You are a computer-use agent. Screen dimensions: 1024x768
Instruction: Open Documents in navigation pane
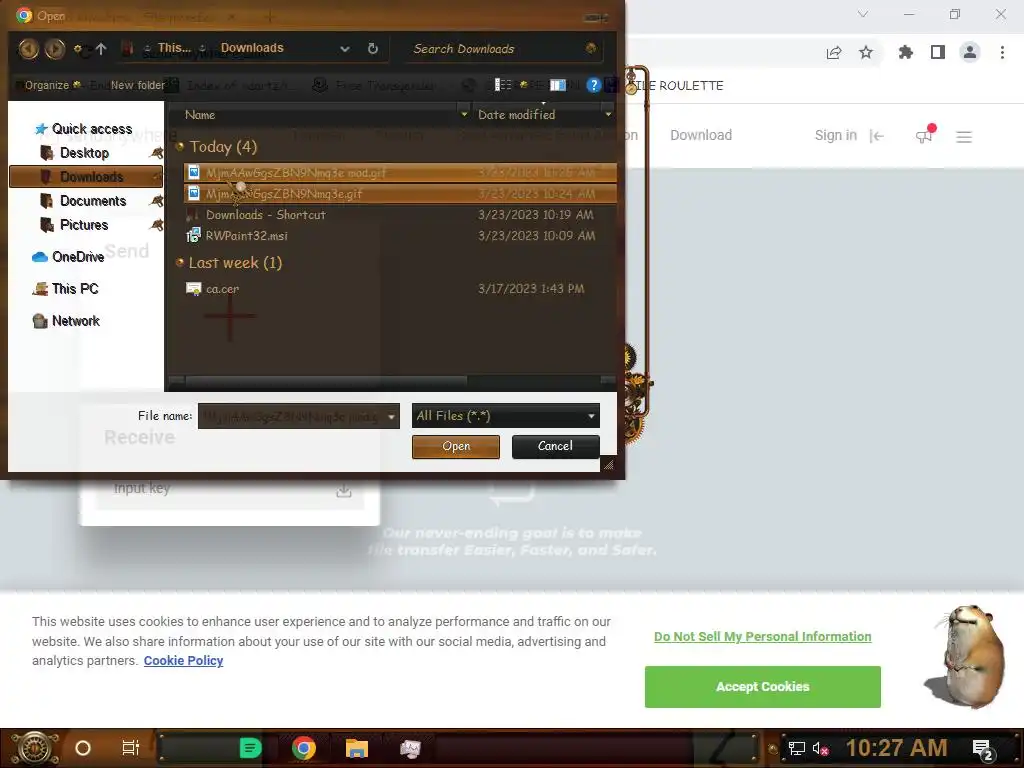point(93,201)
